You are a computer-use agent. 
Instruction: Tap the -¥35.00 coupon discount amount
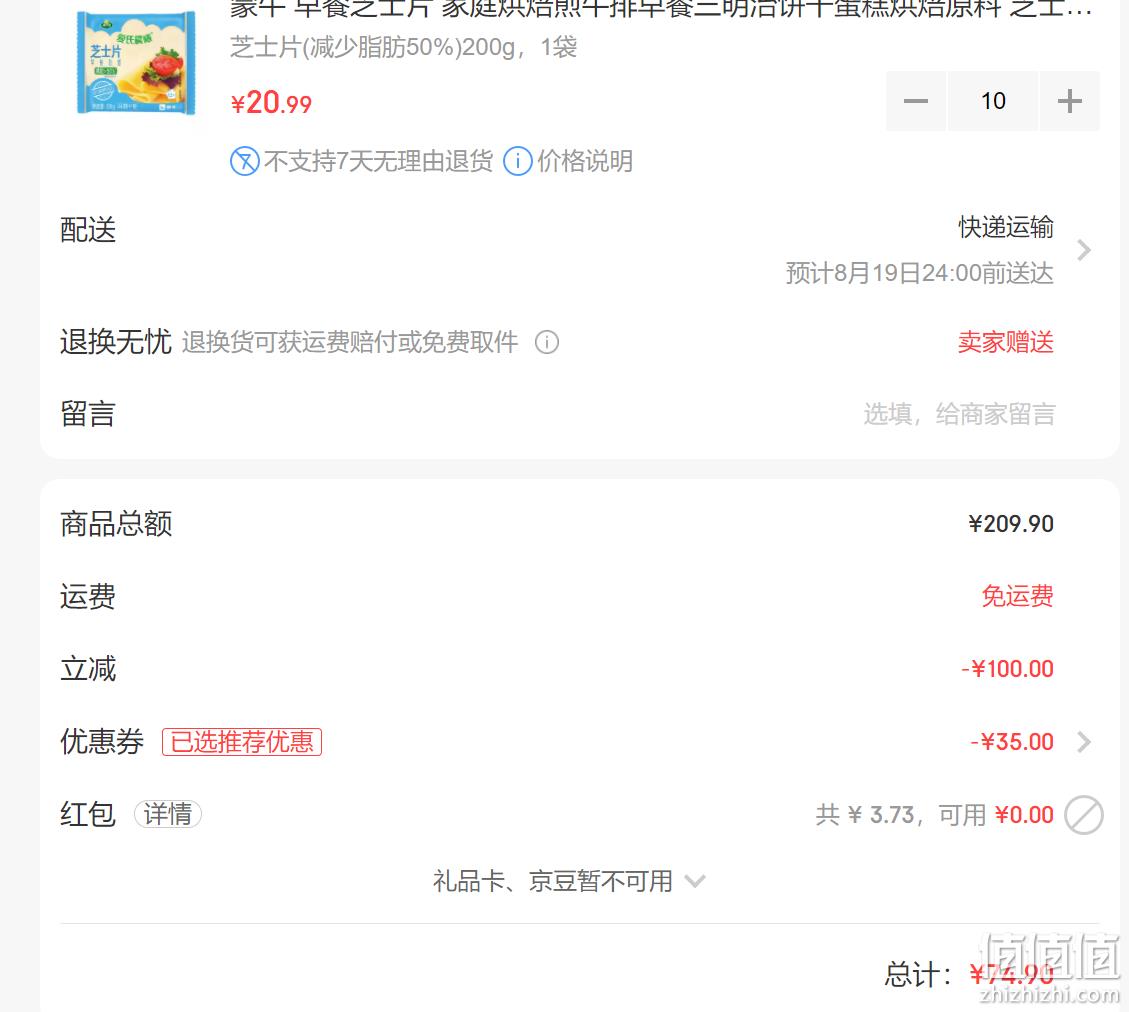1012,741
